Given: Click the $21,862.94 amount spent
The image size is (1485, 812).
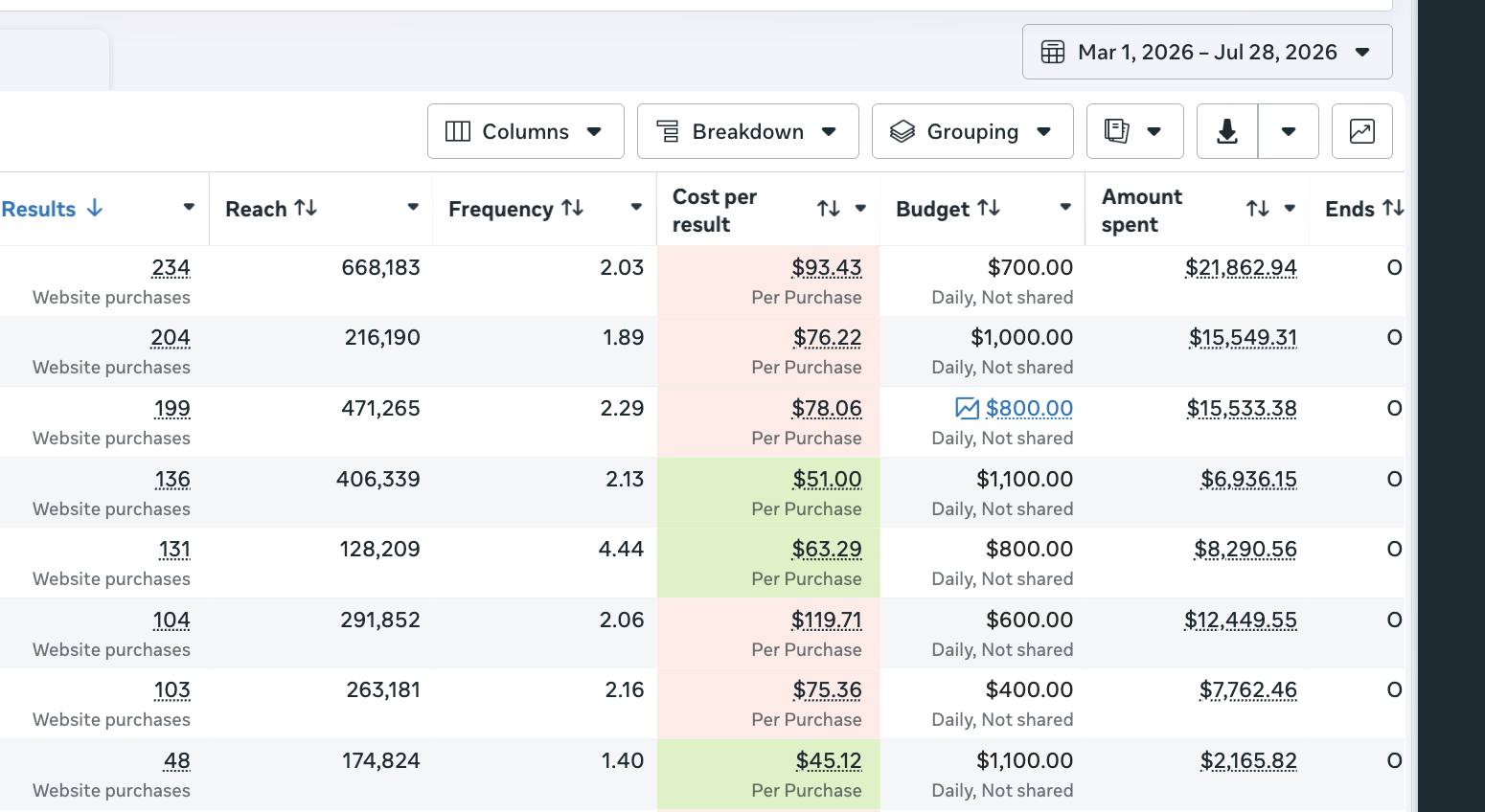Looking at the screenshot, I should click(1241, 268).
